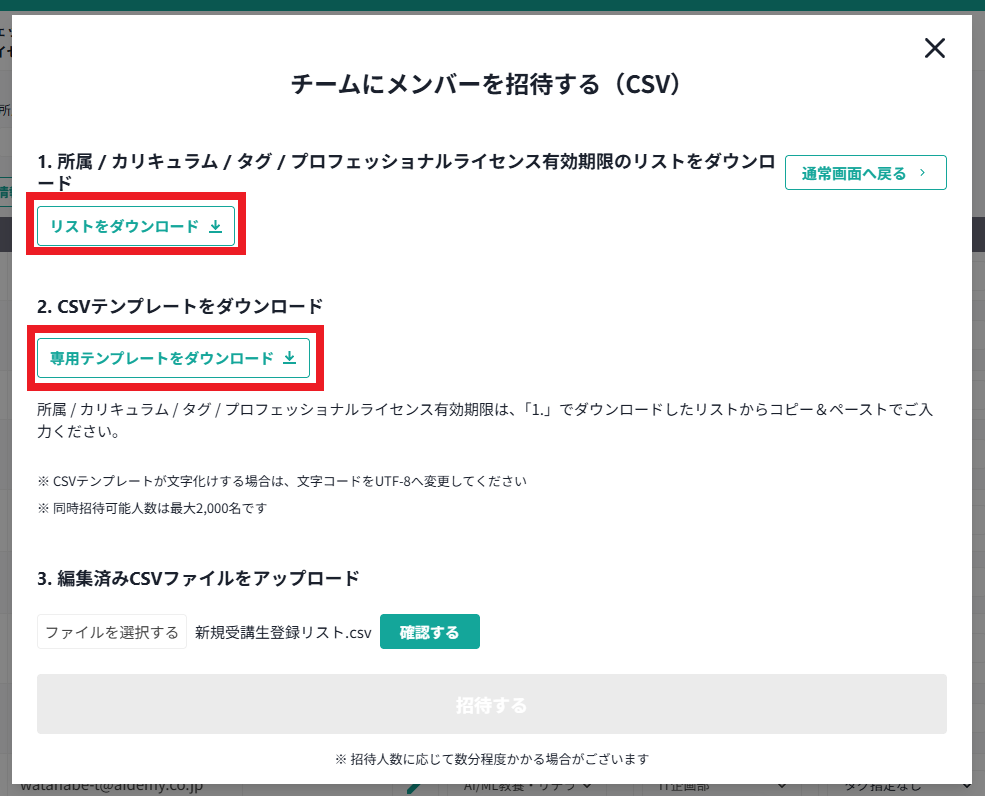Image resolution: width=985 pixels, height=796 pixels.
Task: Click the heading 2. CSVテンプレートをダウンロード
Action: click(180, 305)
